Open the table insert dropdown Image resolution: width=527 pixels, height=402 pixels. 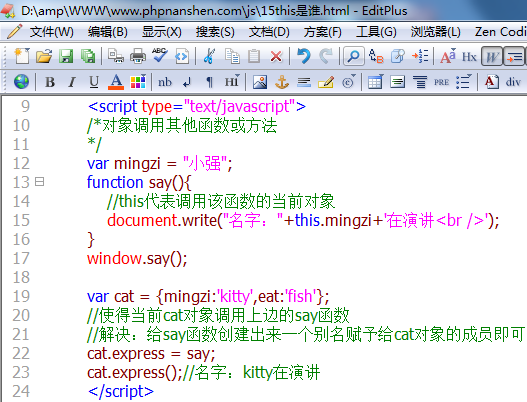coord(375,82)
